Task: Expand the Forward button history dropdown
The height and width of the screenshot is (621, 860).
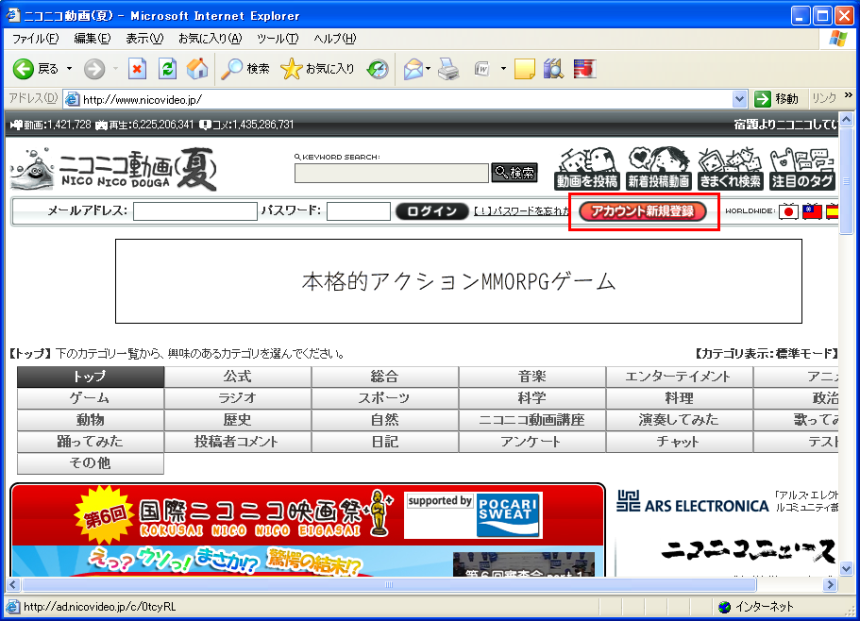Action: pos(115,69)
